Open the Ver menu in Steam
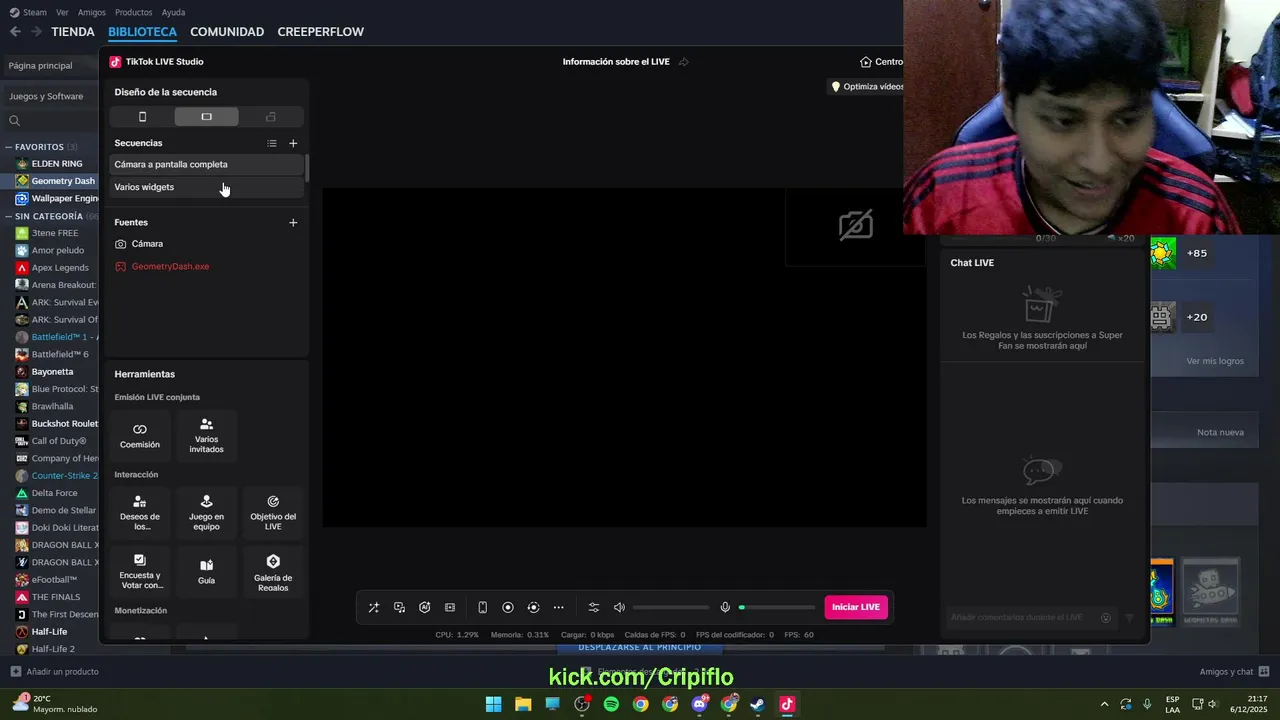The height and width of the screenshot is (720, 1280). (x=62, y=12)
